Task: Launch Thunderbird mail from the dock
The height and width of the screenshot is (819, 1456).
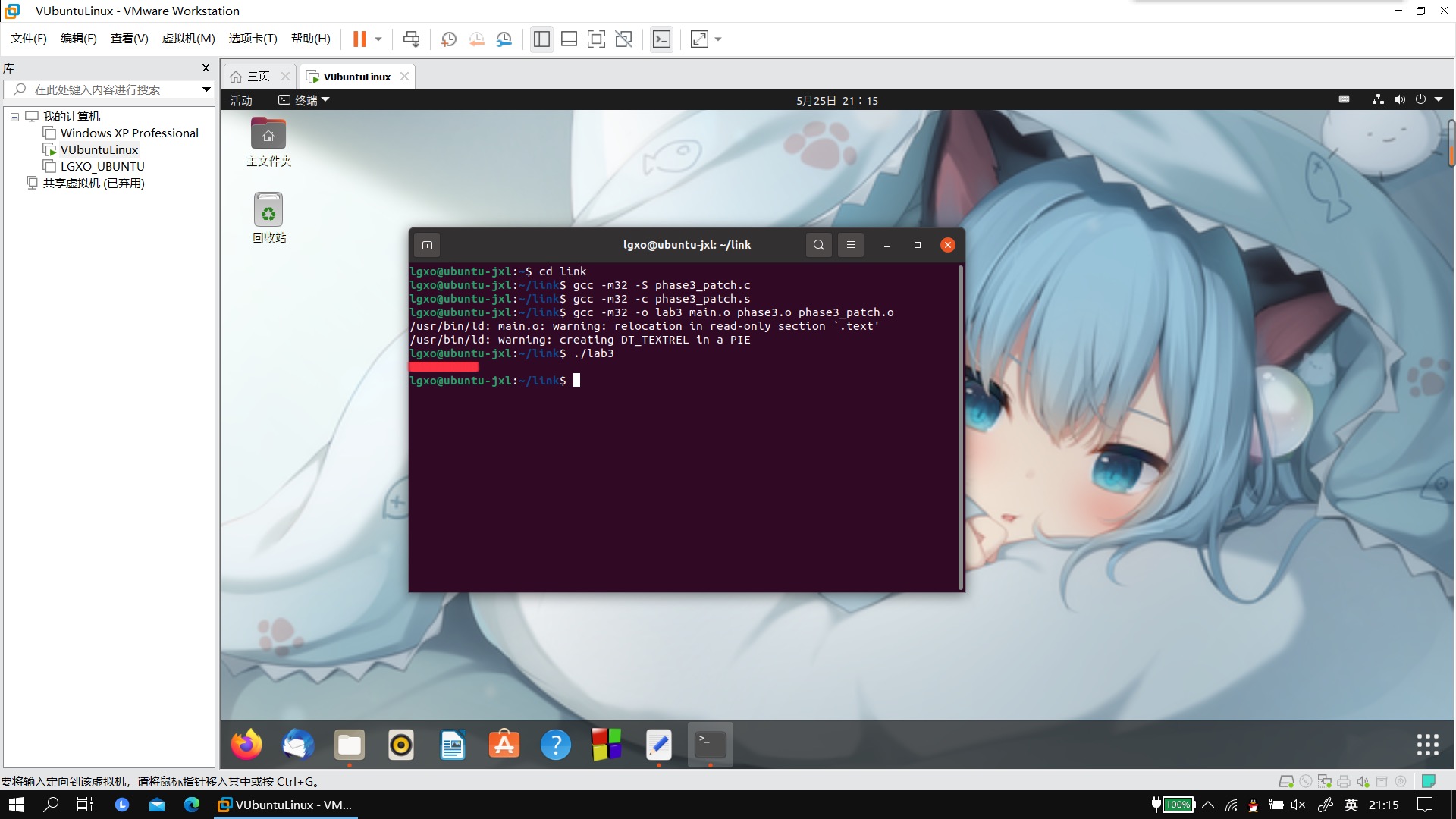Action: click(x=298, y=745)
